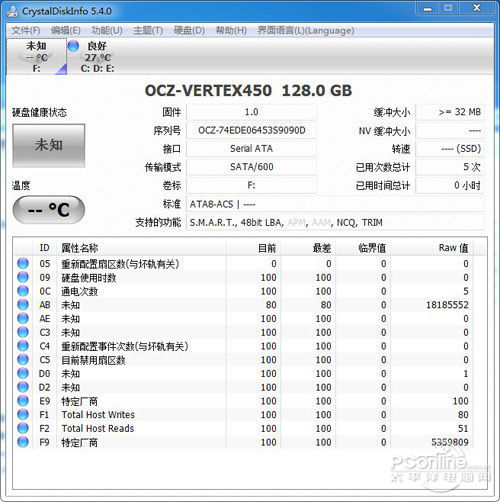
Task: Click the 临界值 column header
Action: tap(363, 248)
